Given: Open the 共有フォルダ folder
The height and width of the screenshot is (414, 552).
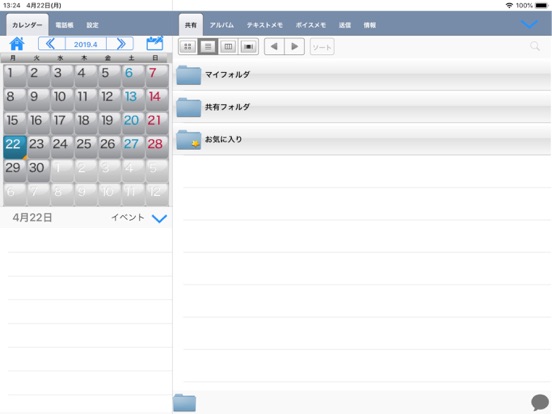Looking at the screenshot, I should tap(363, 107).
